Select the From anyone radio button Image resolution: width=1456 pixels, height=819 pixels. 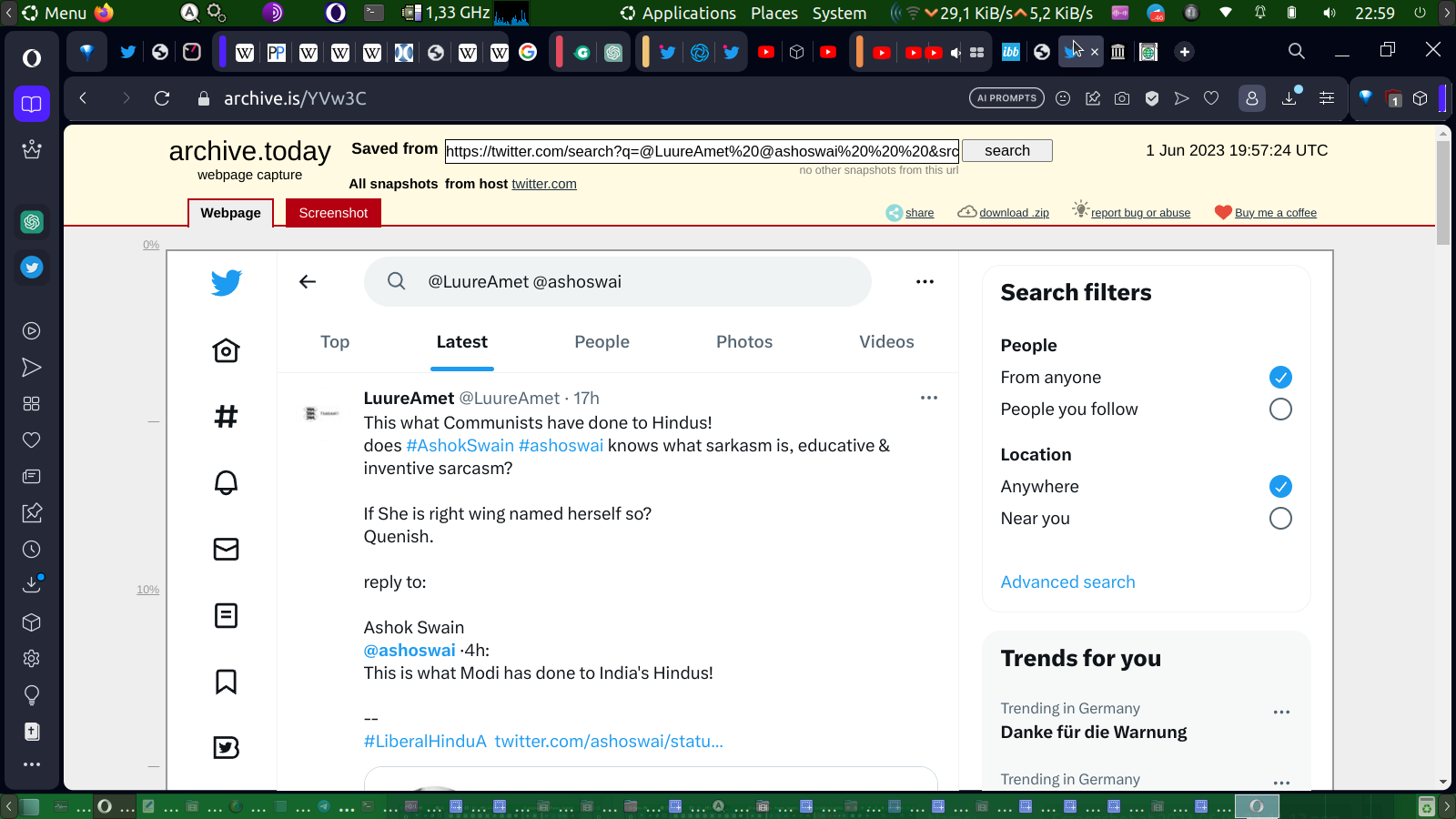1280,378
